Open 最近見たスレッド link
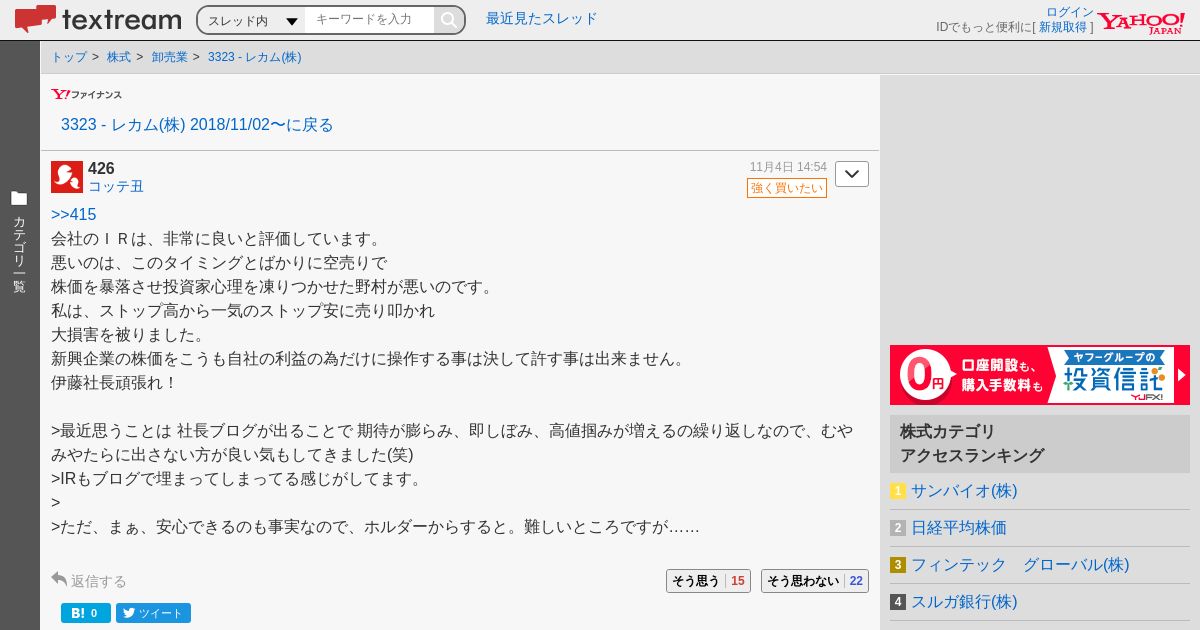The width and height of the screenshot is (1200, 630). point(541,18)
